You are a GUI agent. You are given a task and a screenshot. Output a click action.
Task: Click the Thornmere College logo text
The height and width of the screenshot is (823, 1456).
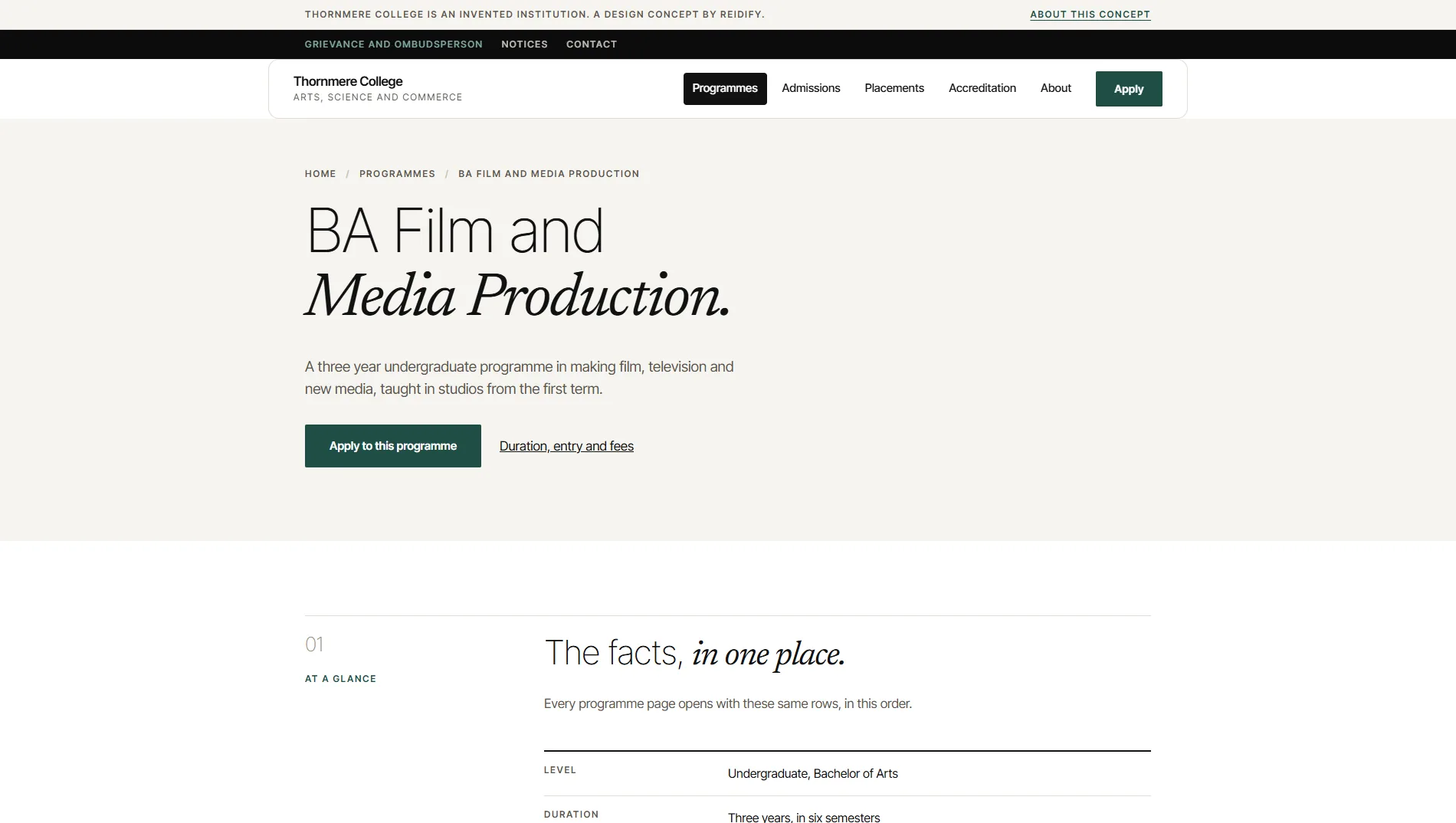[x=348, y=81]
